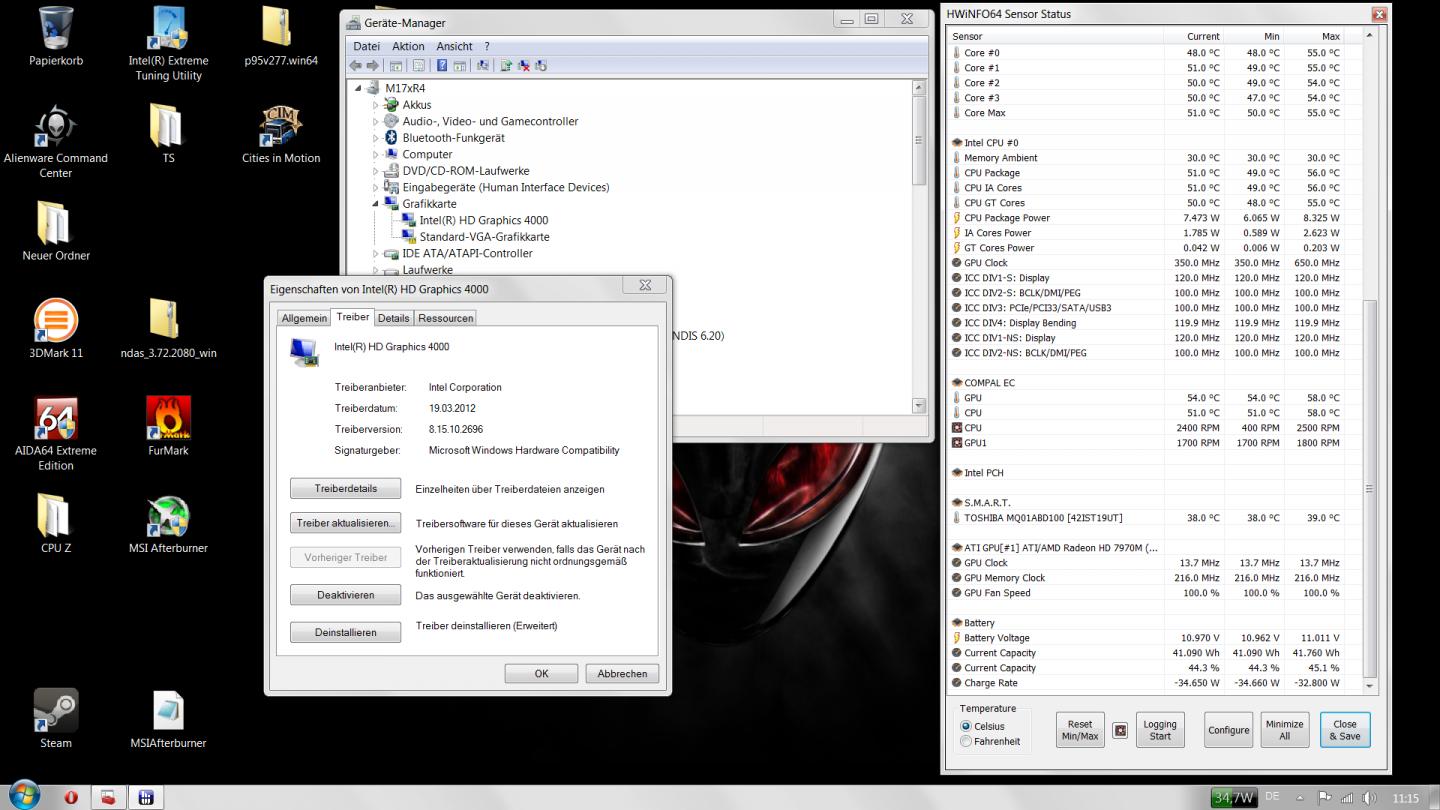
Task: Click the Geräte-Manager scrollbar down arrow
Action: coord(919,406)
